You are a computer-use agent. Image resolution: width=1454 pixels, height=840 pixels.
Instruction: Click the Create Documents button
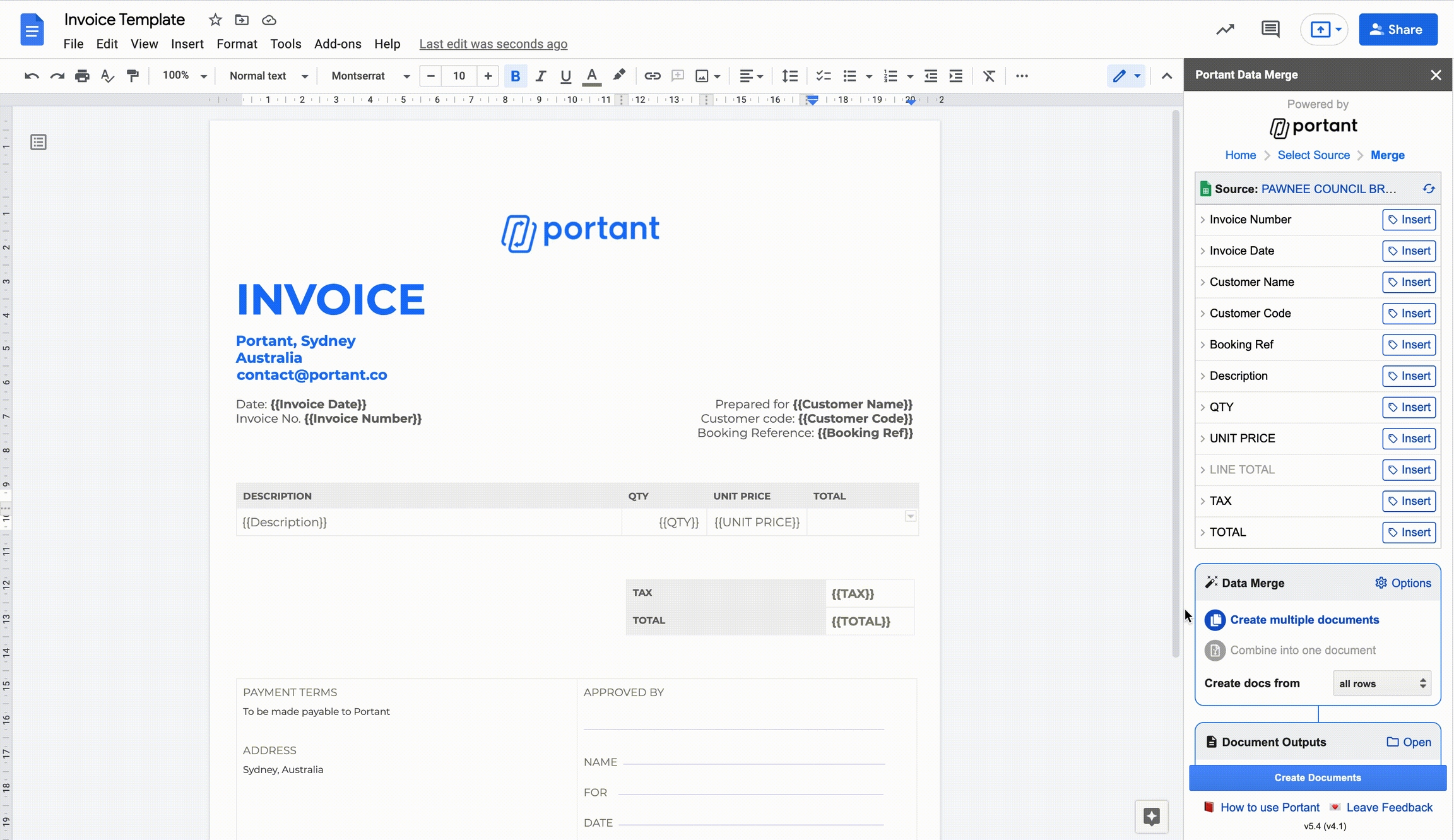pyautogui.click(x=1317, y=778)
